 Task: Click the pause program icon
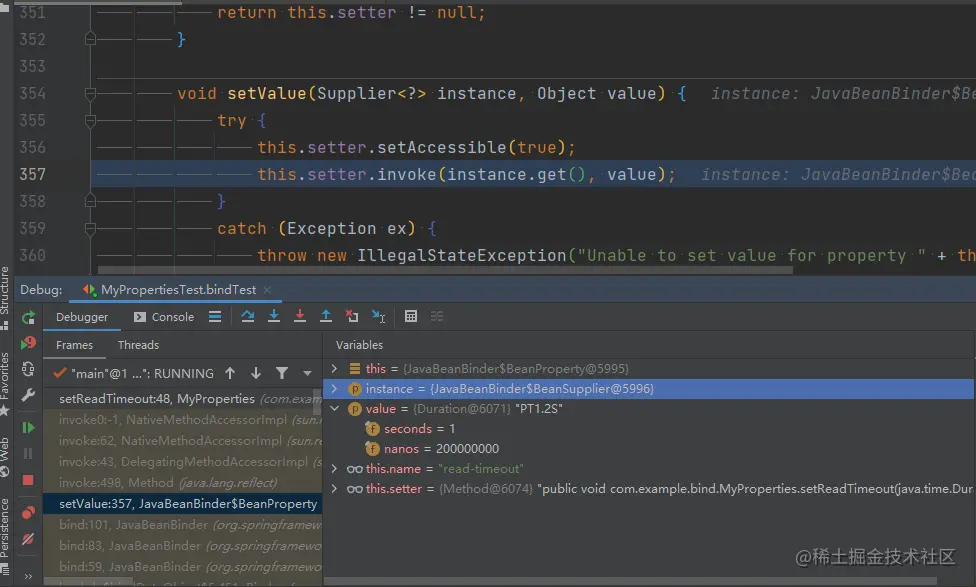(x=28, y=454)
